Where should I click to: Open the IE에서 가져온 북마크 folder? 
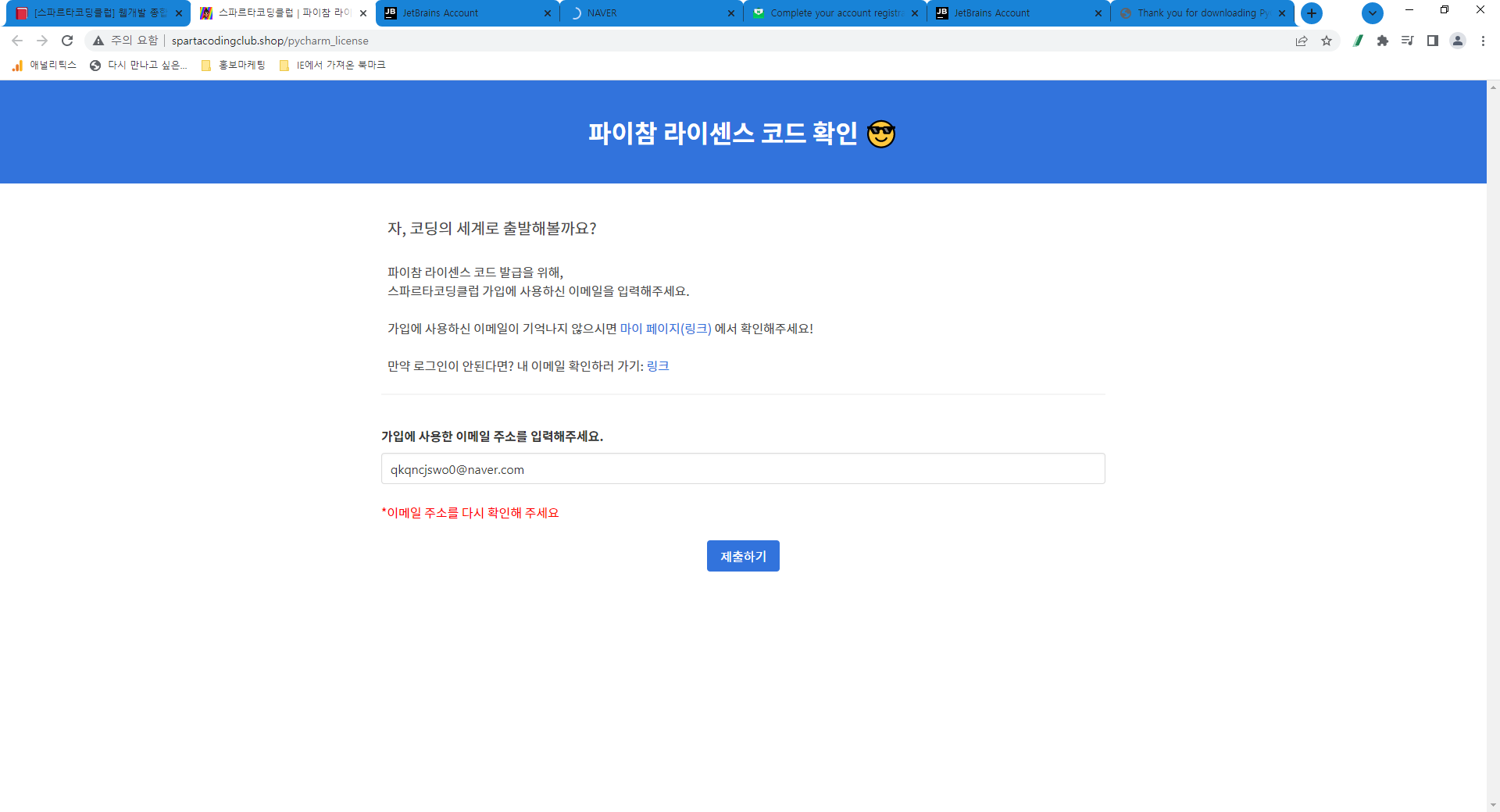[x=333, y=66]
